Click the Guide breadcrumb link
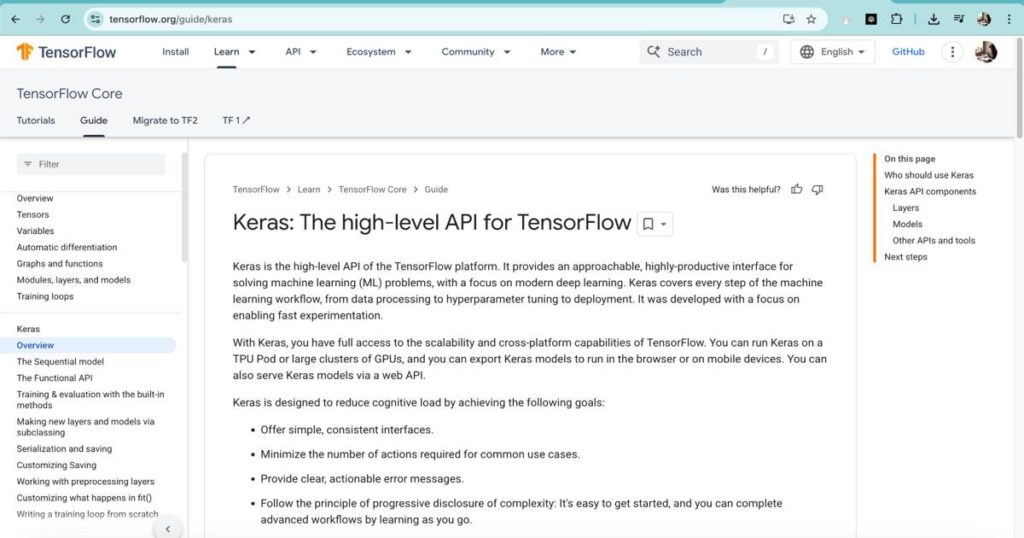1024x538 pixels. (436, 189)
